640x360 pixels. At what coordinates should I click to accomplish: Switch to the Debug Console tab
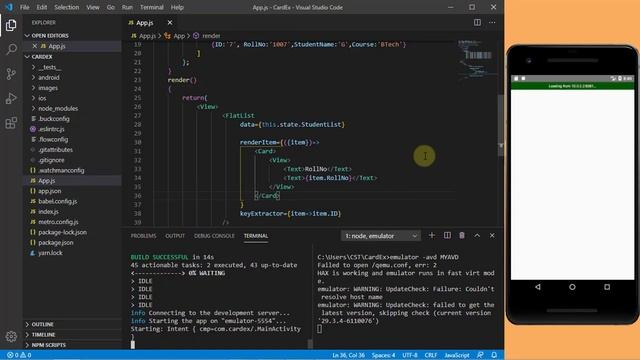click(x=214, y=236)
